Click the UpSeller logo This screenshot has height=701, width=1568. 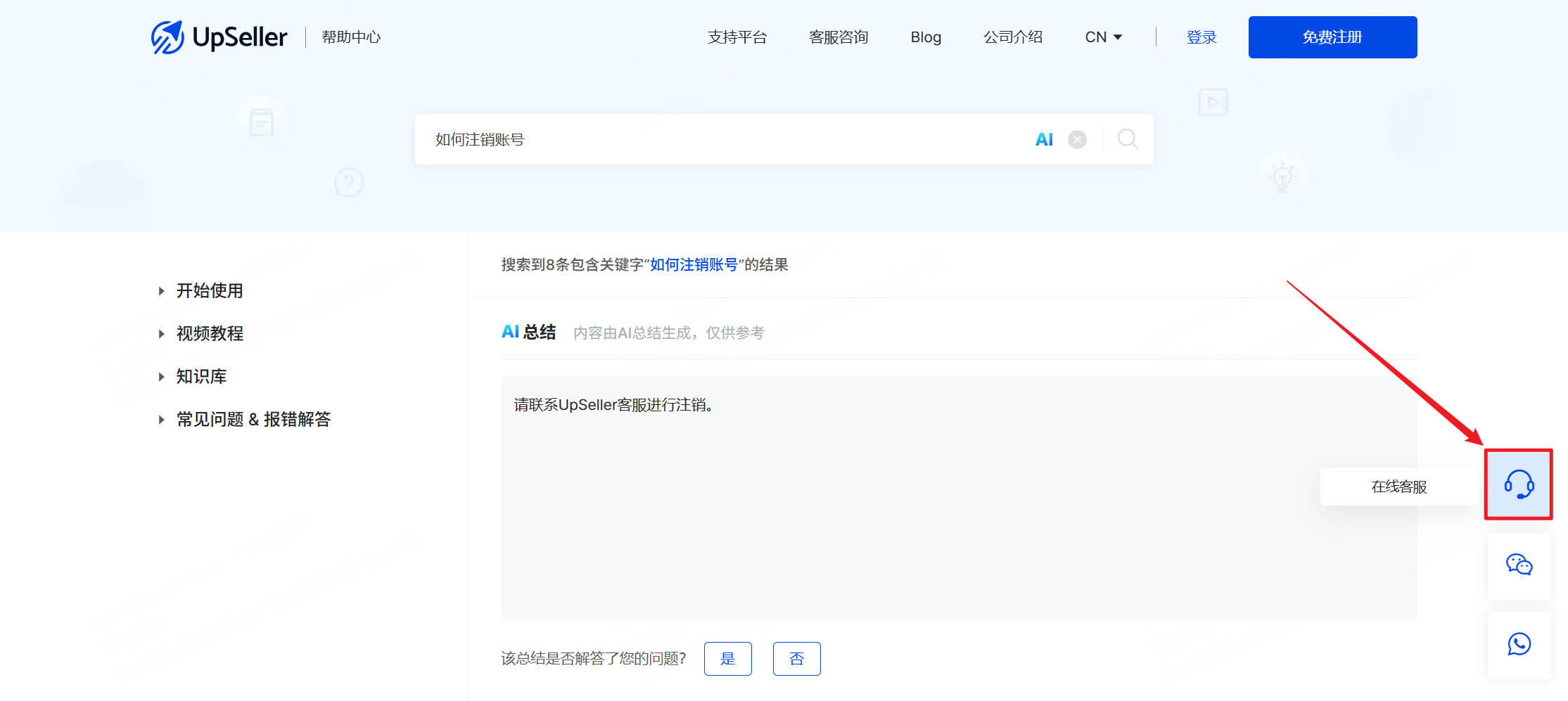219,37
